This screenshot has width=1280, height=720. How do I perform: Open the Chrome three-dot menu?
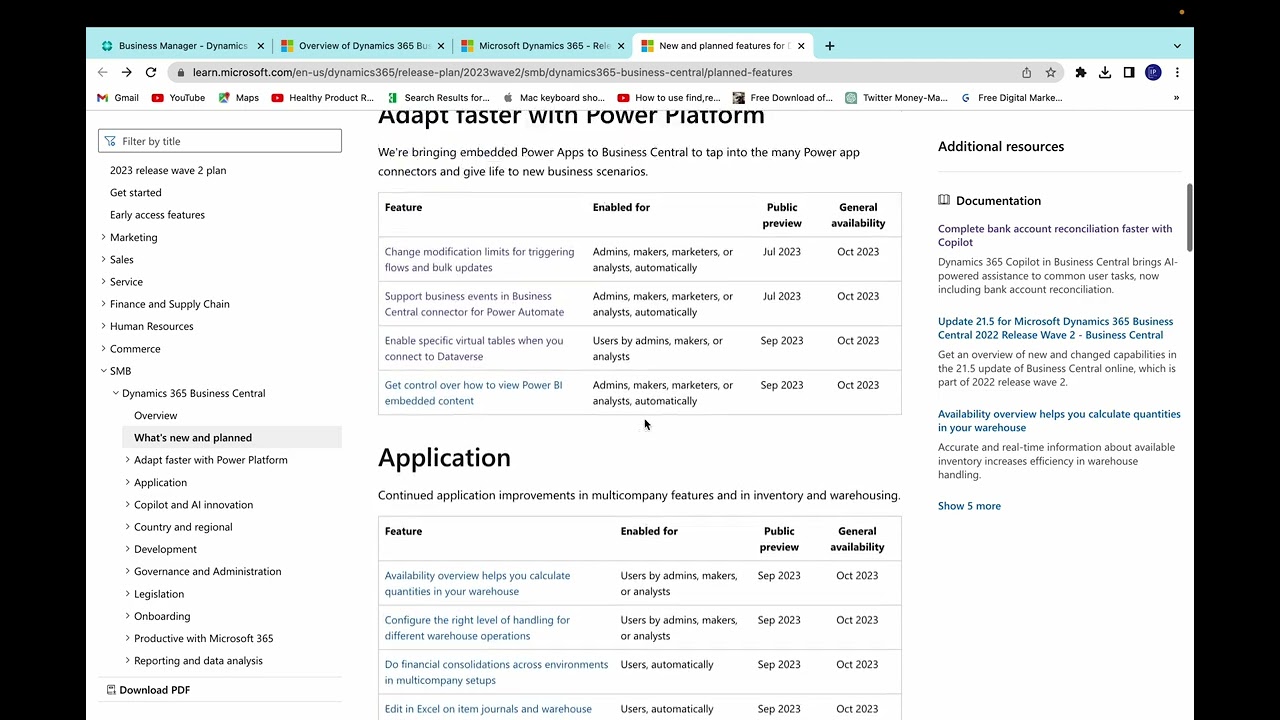[1177, 72]
